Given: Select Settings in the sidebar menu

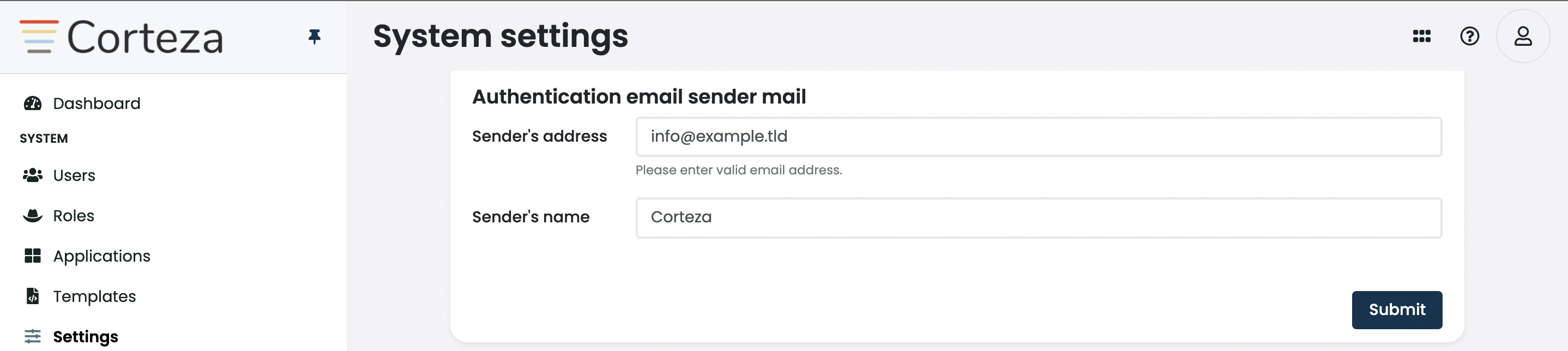Looking at the screenshot, I should (85, 336).
